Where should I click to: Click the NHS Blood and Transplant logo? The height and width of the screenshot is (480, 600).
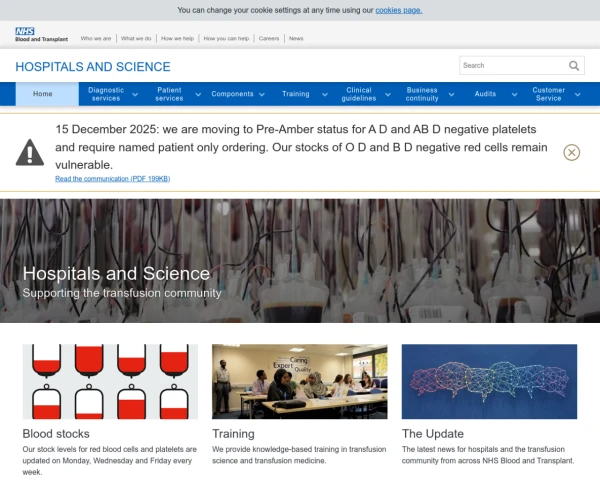41,34
